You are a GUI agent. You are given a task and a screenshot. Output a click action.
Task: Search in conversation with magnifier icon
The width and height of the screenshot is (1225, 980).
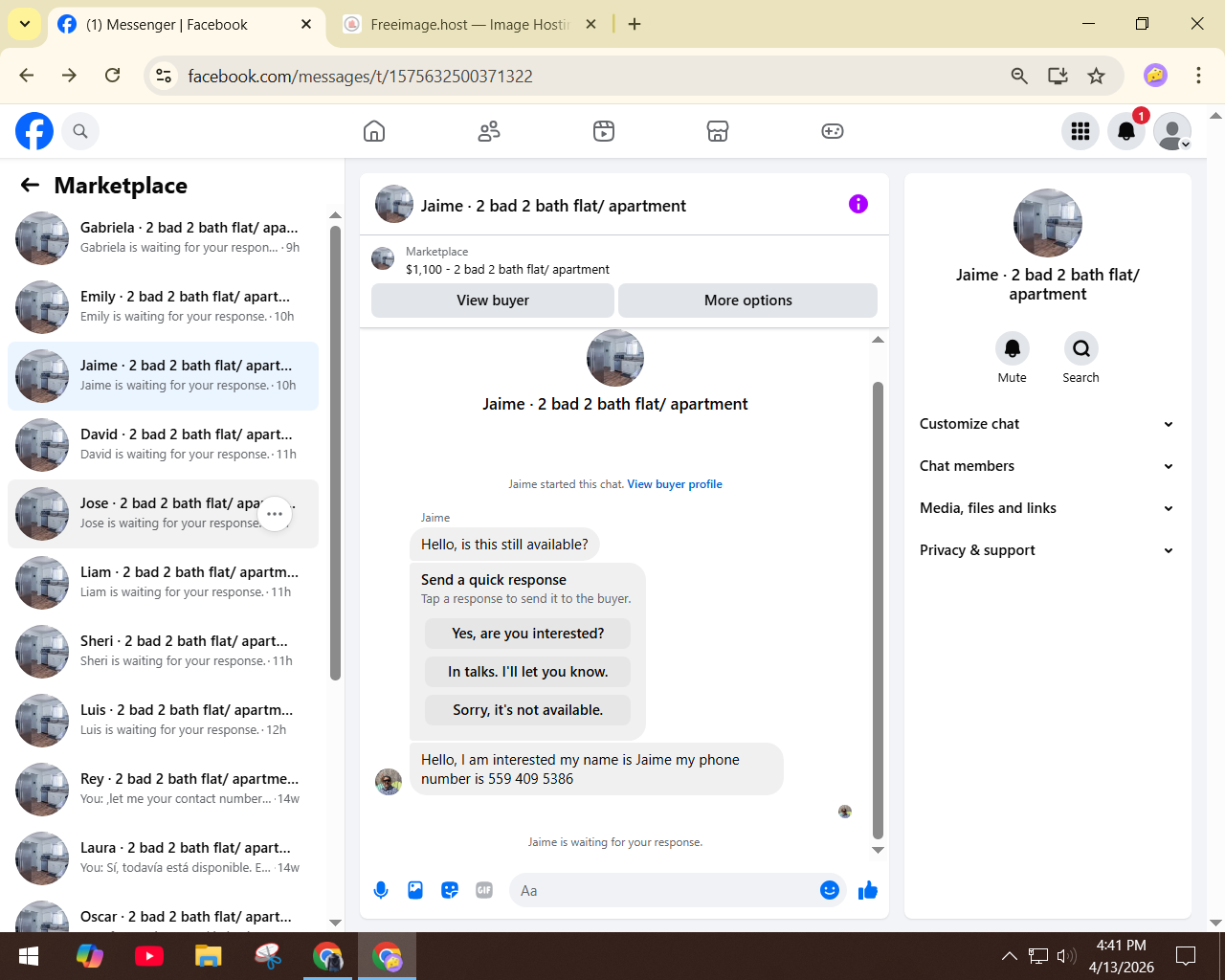[x=1081, y=348]
